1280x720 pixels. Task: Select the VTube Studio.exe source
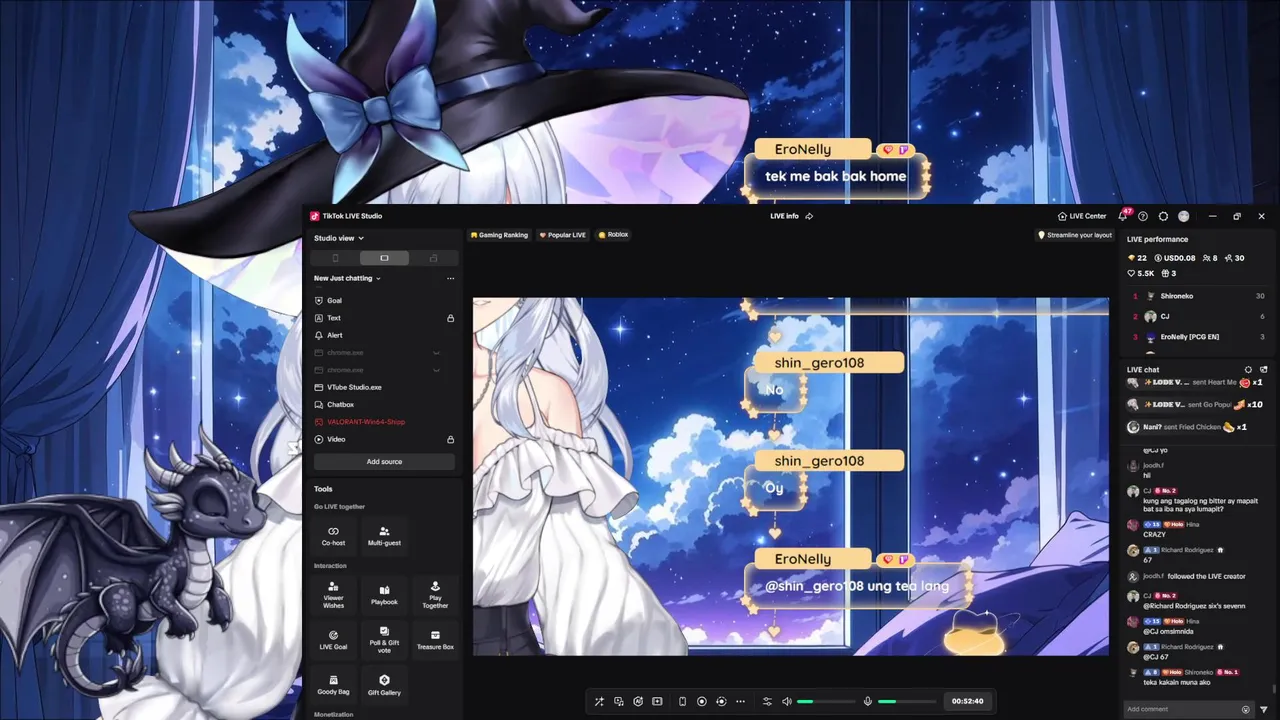coord(384,387)
